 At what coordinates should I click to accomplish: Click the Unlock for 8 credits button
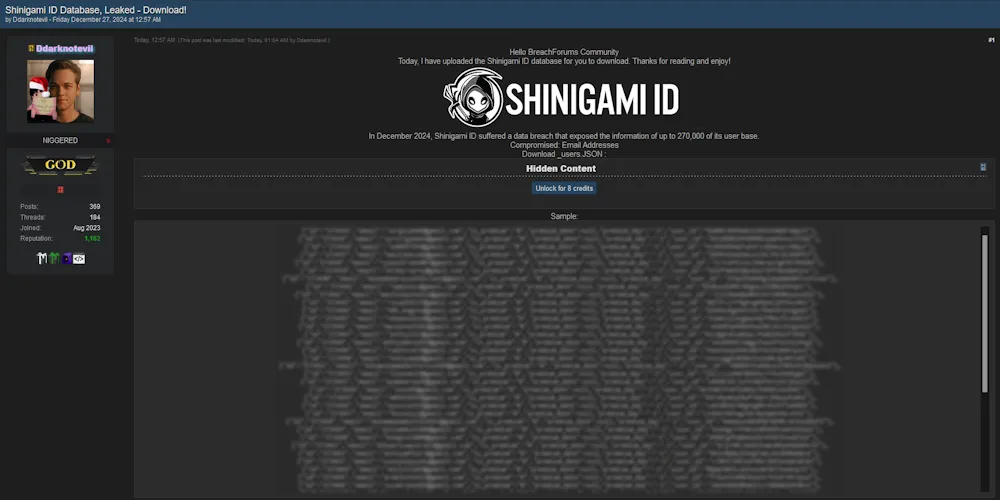click(564, 188)
